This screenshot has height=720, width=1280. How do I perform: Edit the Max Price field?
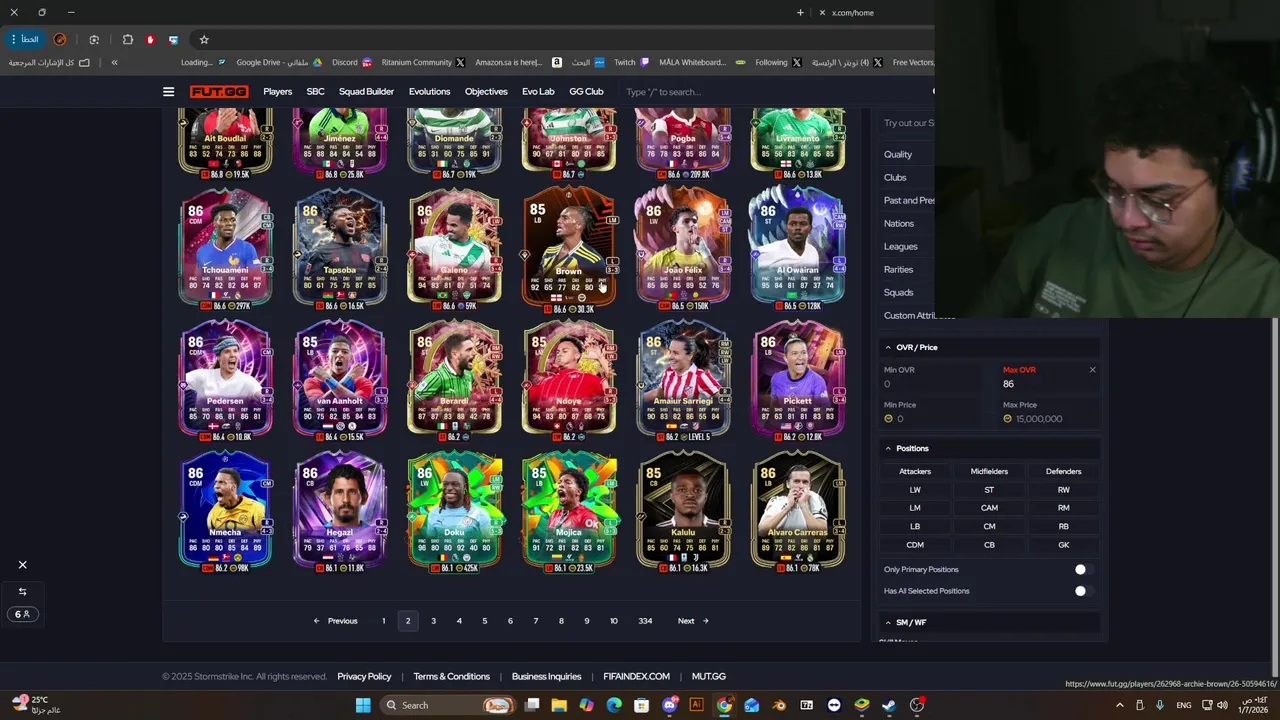[x=1050, y=419]
